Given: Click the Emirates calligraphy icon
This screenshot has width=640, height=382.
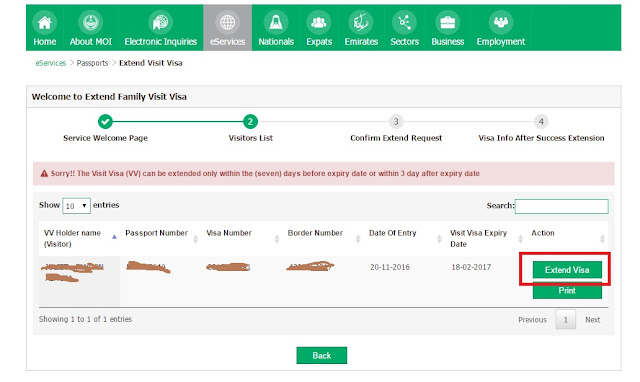Looking at the screenshot, I should click(x=361, y=22).
